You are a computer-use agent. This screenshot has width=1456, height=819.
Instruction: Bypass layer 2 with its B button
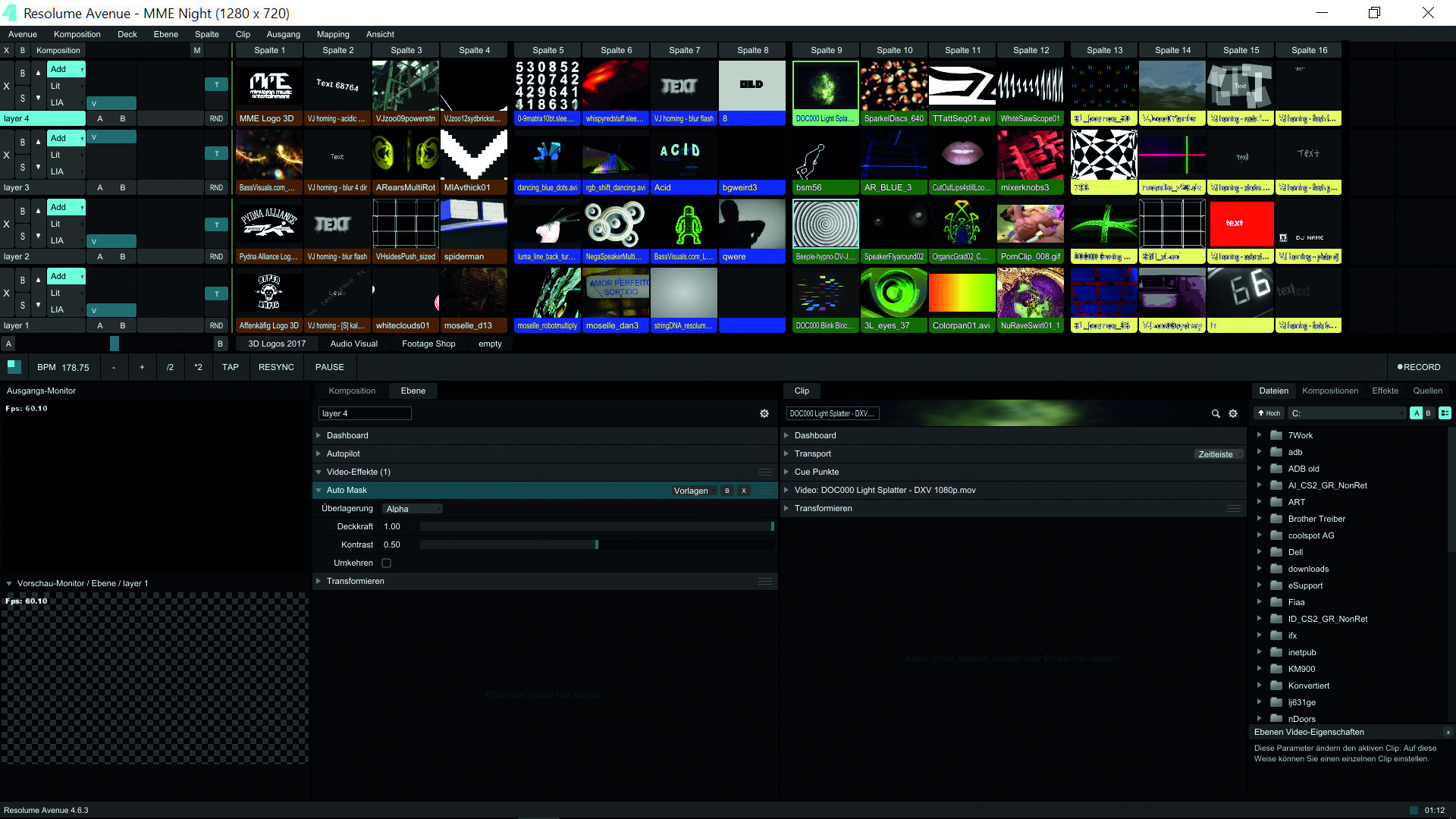click(23, 212)
